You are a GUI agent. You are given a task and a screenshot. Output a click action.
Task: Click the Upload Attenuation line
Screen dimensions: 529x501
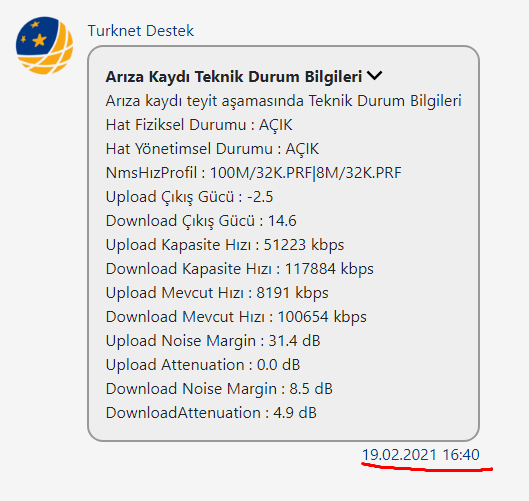pos(203,365)
